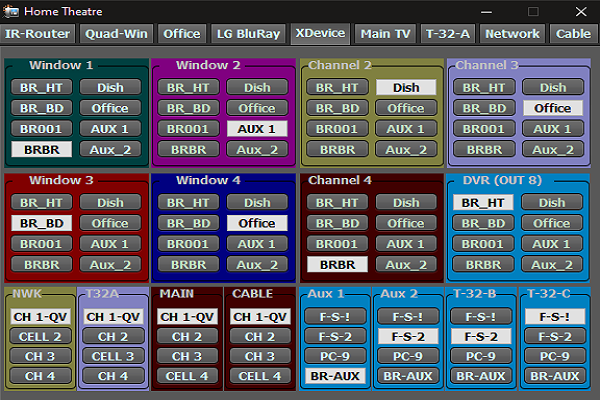600x400 pixels.
Task: Select Office input for Channel 2
Action: pos(406,108)
